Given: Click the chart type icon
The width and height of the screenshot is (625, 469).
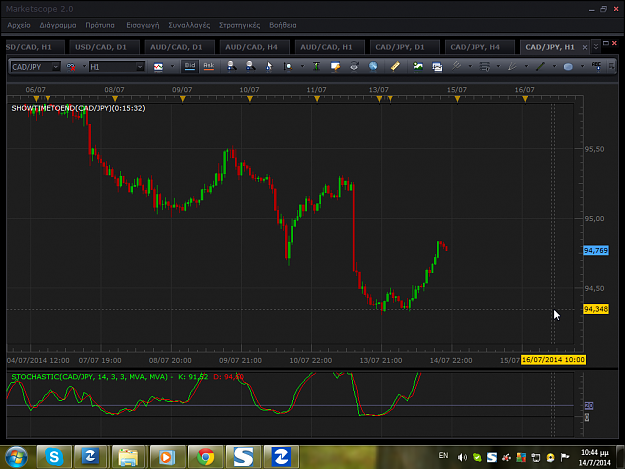Looking at the screenshot, I should [158, 67].
